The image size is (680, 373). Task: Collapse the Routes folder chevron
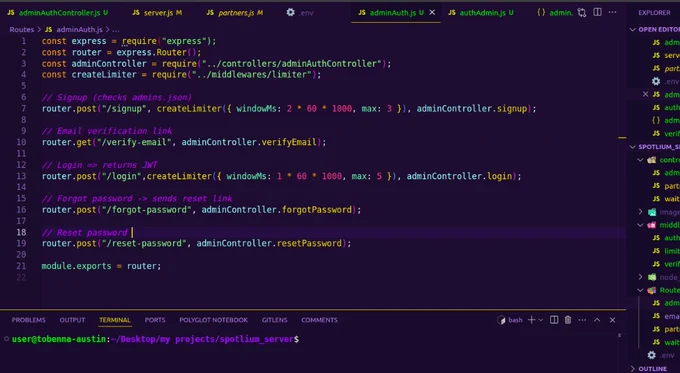[641, 290]
